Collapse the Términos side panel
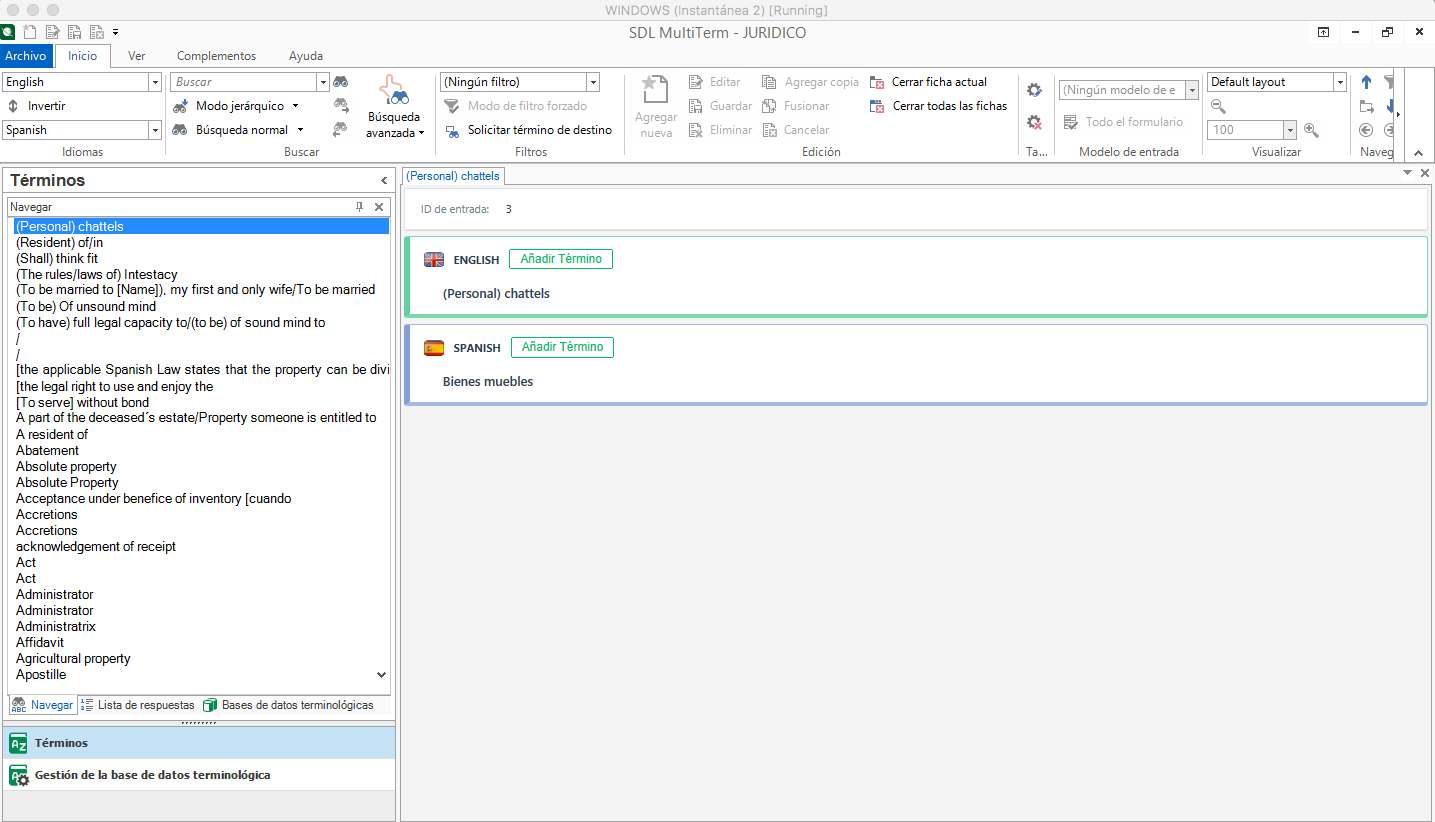The image size is (1435, 822). (x=384, y=181)
